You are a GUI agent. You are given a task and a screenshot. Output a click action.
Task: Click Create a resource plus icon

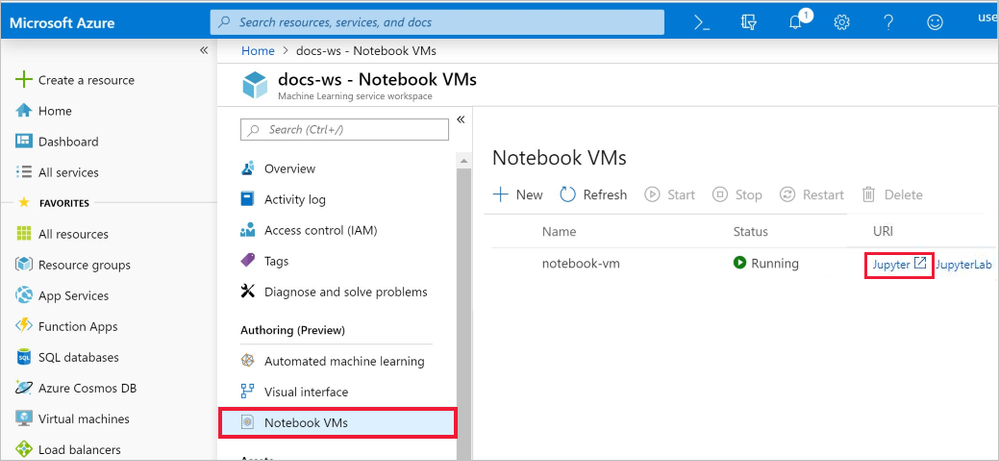tap(24, 80)
